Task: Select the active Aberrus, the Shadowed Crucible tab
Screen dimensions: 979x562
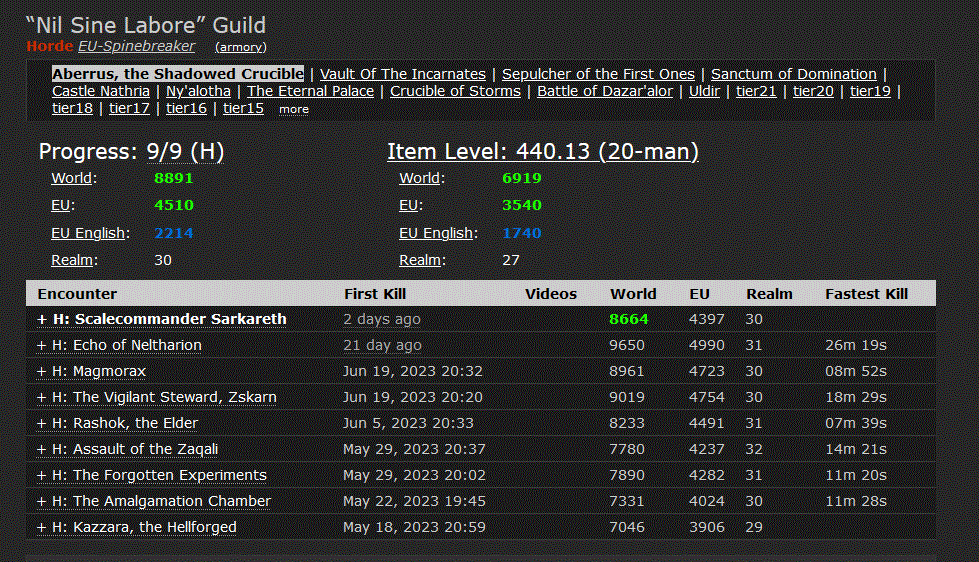Action: (178, 74)
